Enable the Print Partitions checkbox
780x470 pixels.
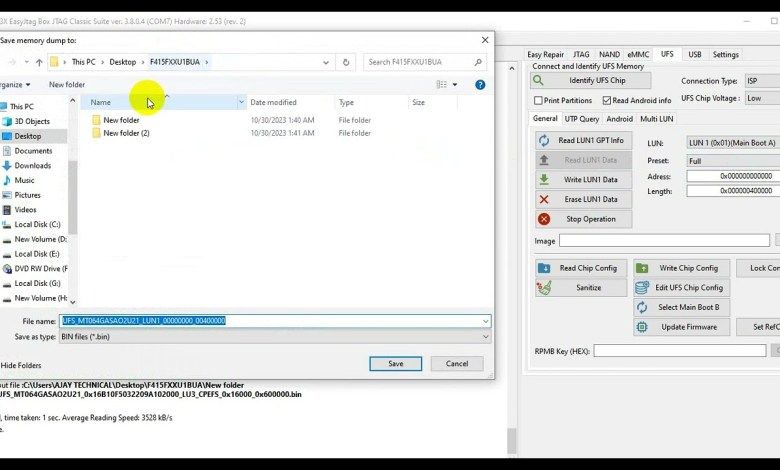[x=539, y=100]
